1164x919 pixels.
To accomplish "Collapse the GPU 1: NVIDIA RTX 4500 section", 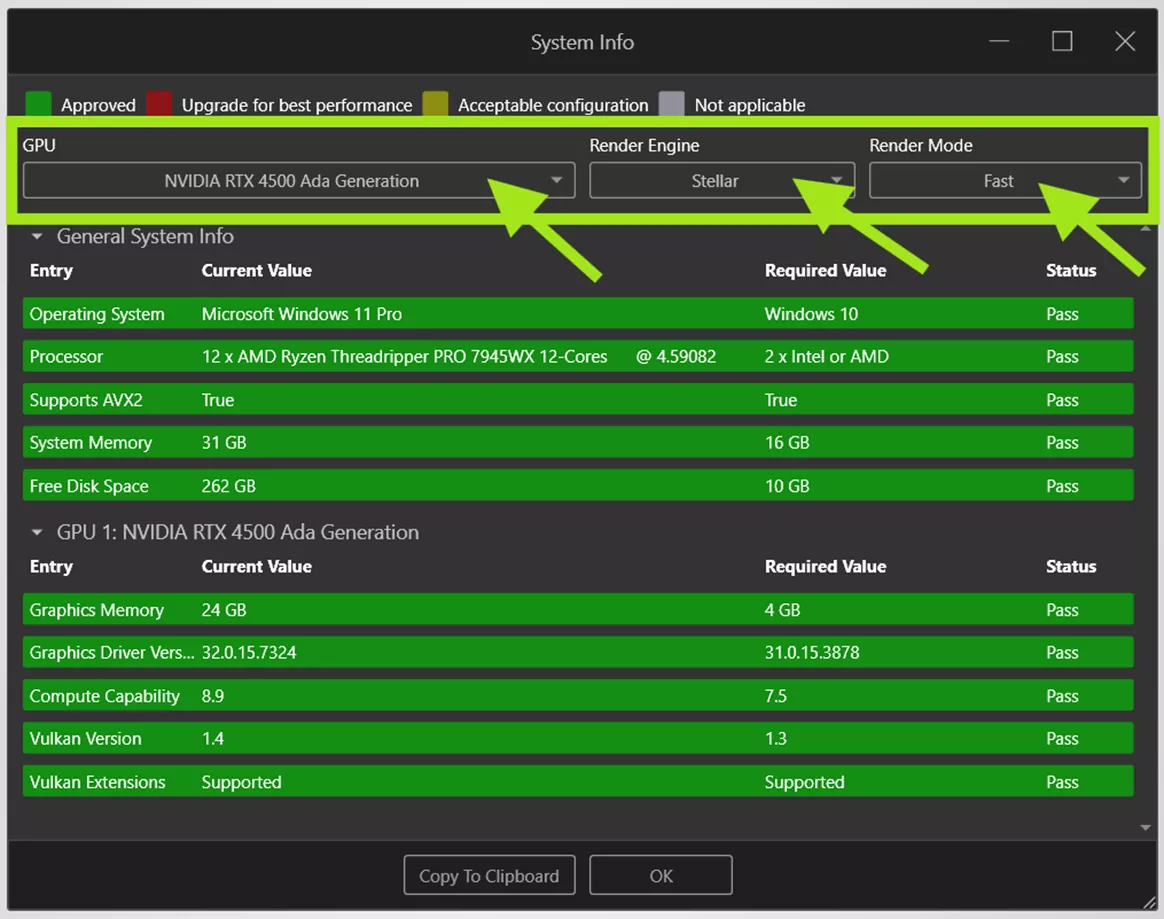I will tap(37, 532).
